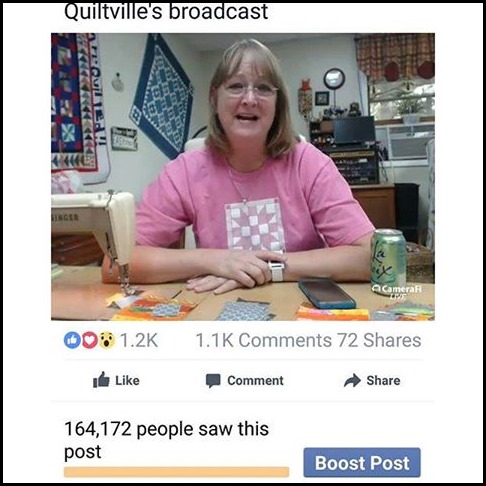Click the green can in the video
Screen dimensions: 486x486
pos(388,258)
